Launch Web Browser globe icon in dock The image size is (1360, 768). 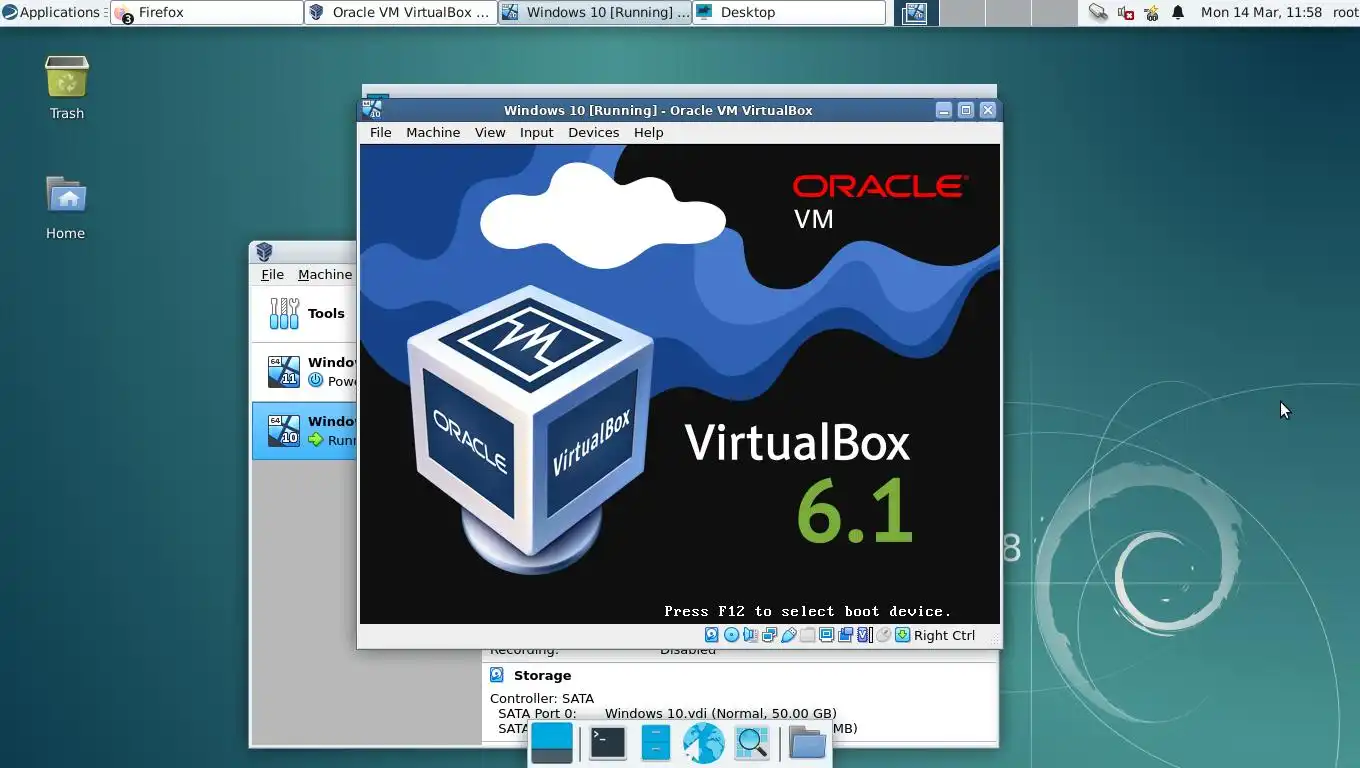(703, 743)
